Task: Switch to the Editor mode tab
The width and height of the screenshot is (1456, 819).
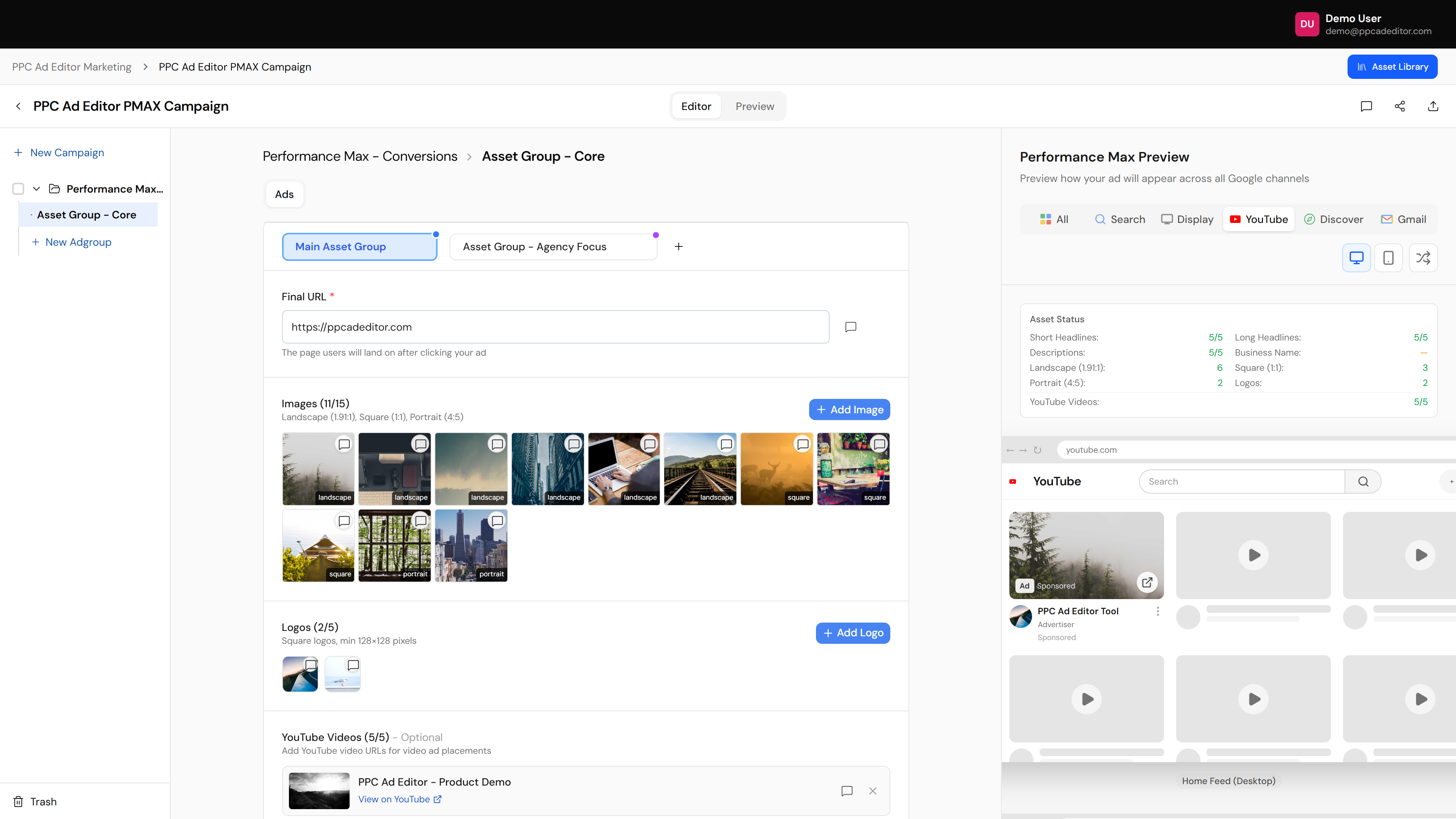Action: (696, 106)
